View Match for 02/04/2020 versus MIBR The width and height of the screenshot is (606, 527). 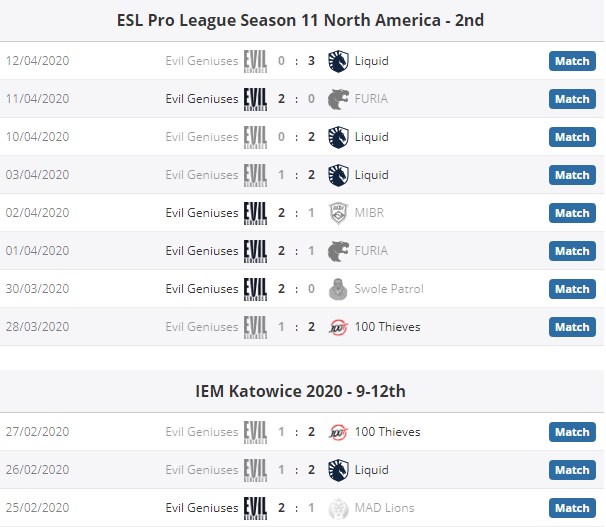572,213
